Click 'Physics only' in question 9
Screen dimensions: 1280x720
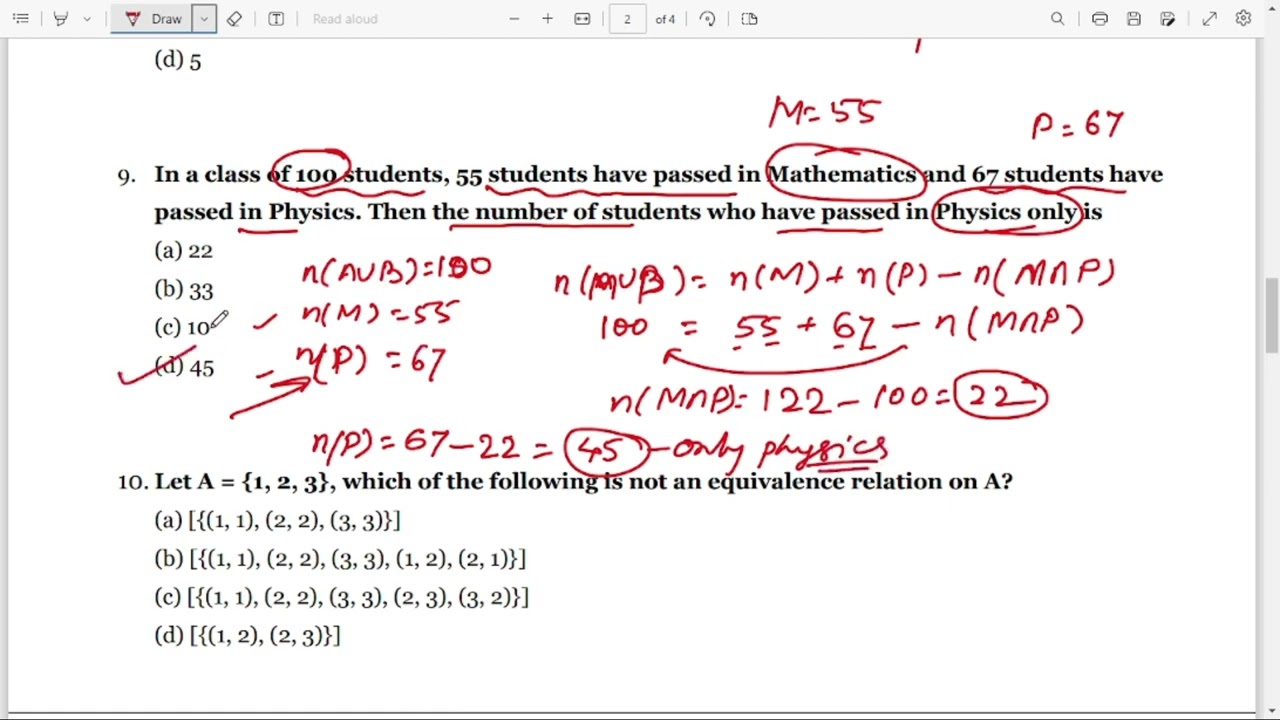1006,212
